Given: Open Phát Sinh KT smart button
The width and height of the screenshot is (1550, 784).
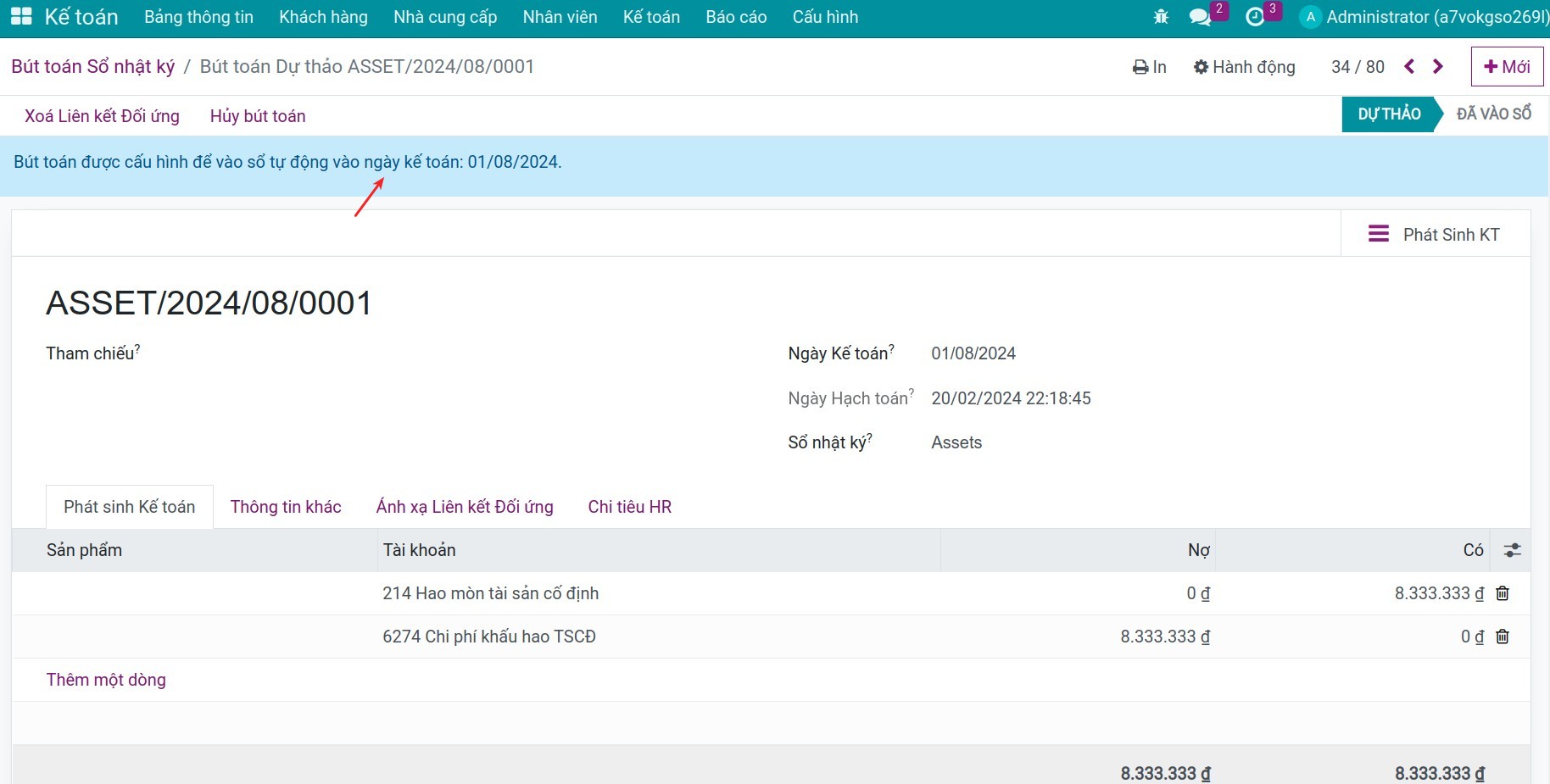Looking at the screenshot, I should [1436, 234].
